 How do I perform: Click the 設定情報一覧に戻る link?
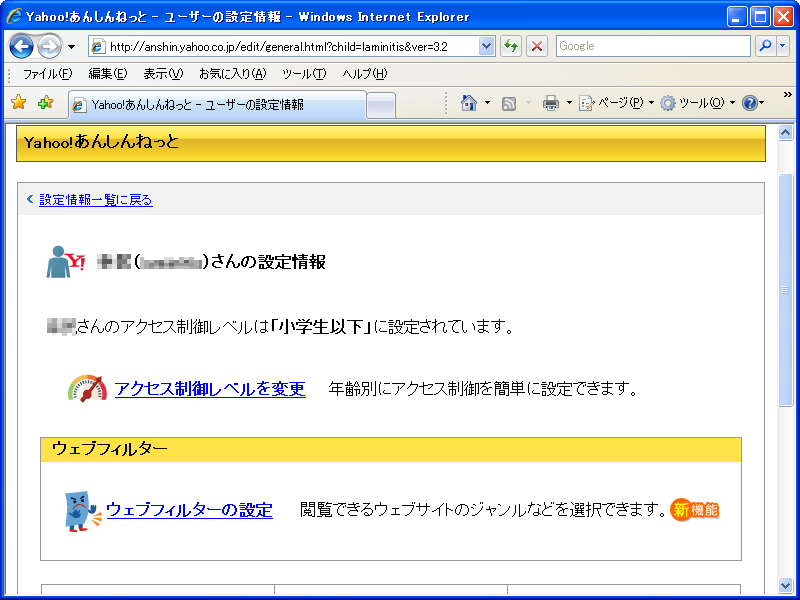click(96, 200)
